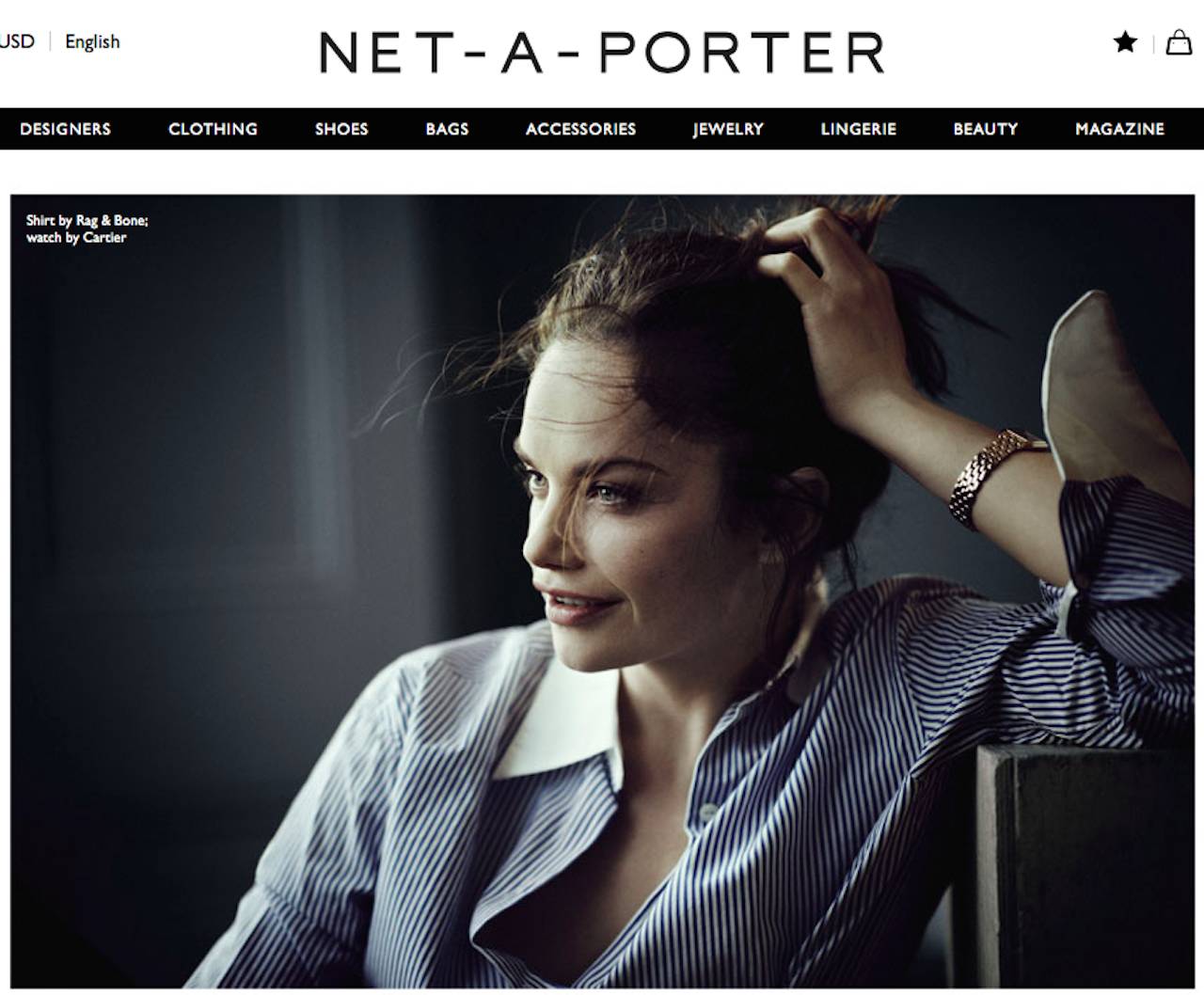Click the watch by Cartier credit
The image size is (1204, 995).
[x=76, y=237]
